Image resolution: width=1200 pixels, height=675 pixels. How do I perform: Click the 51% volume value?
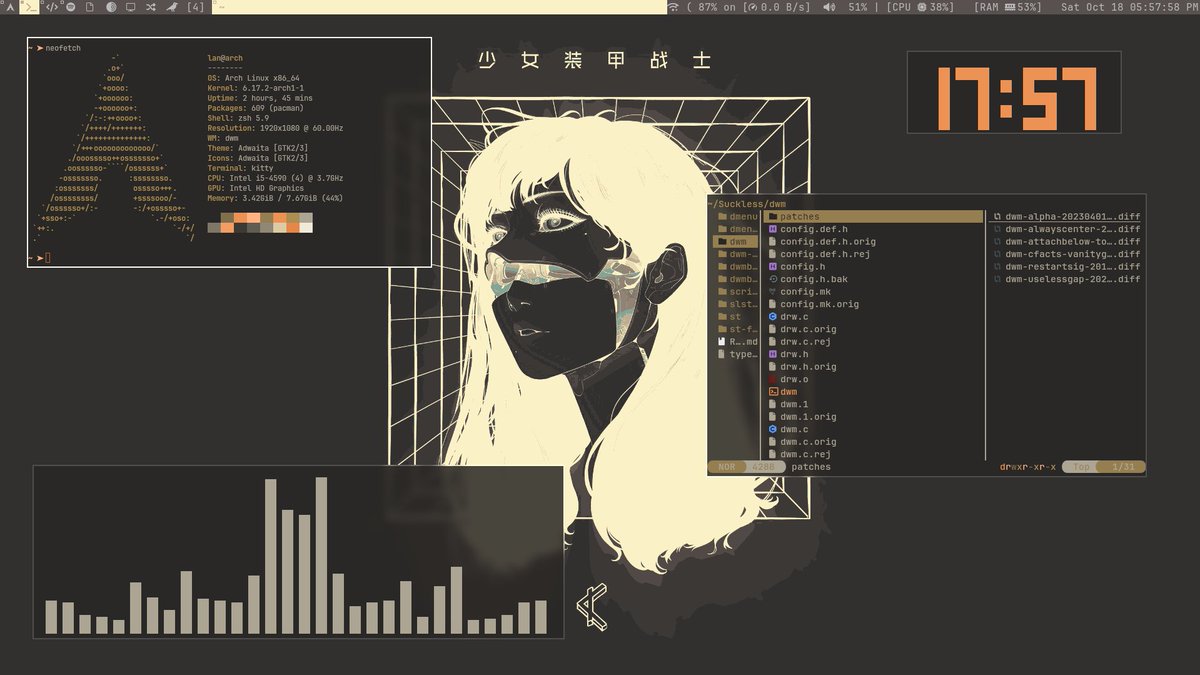point(858,7)
